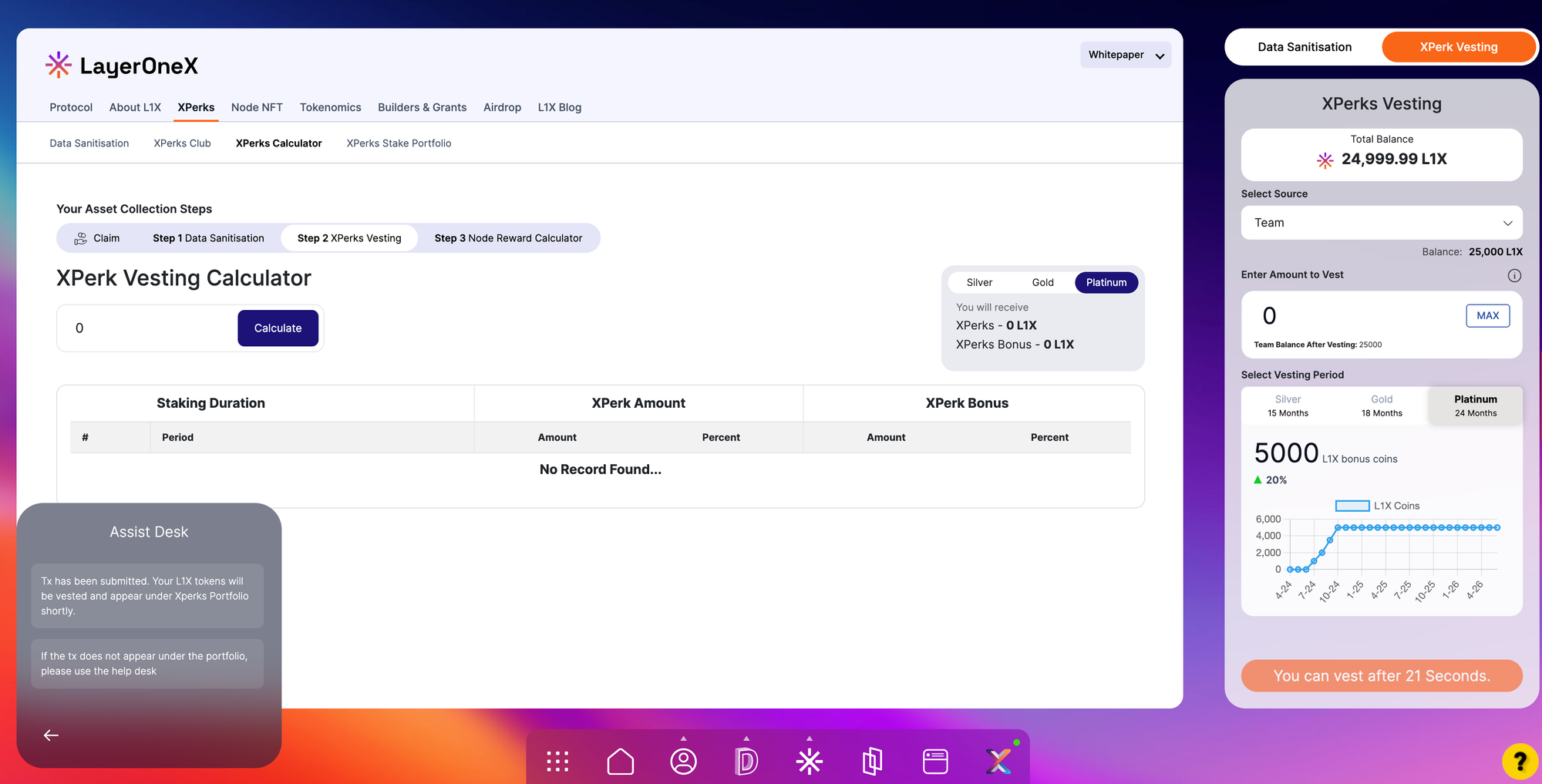Go back using Assist Desk arrow
This screenshot has width=1542, height=784.
click(51, 735)
